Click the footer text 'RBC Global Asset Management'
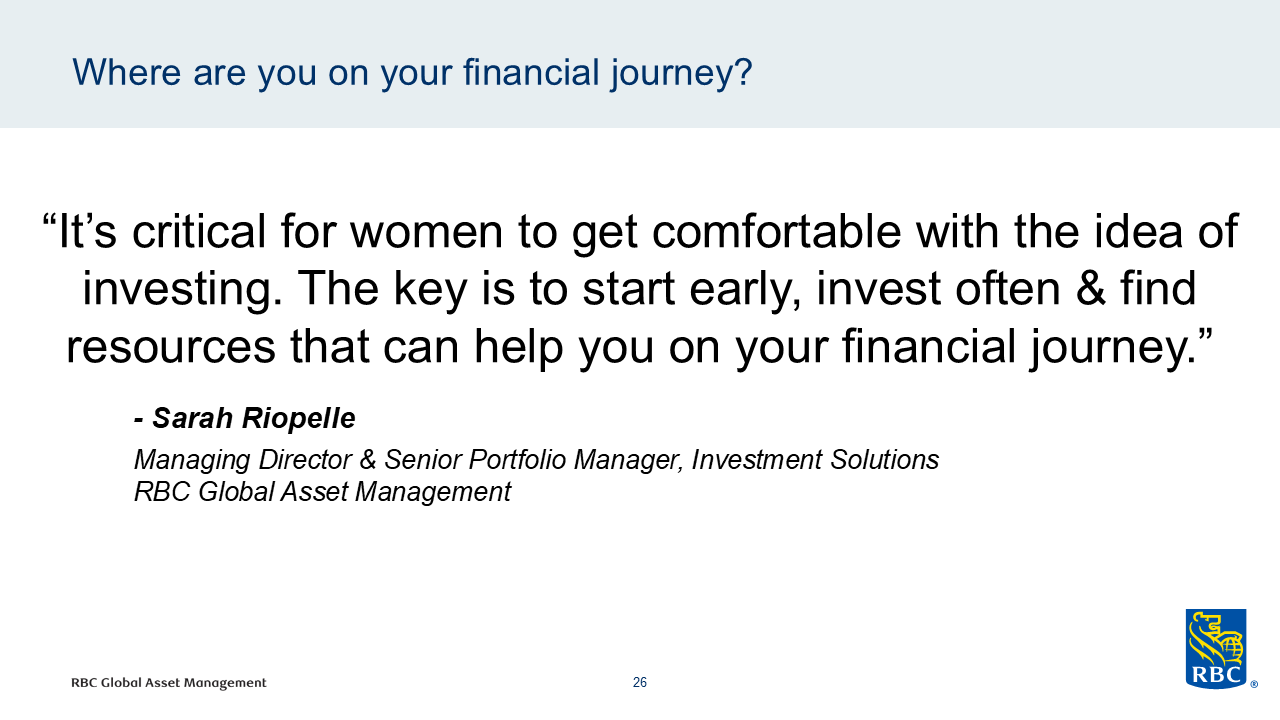 169,683
